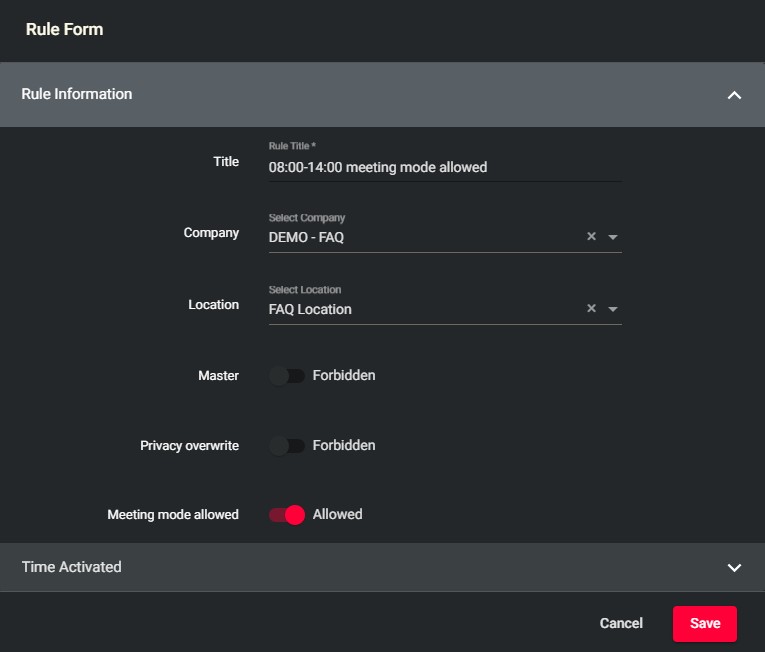Click the FAQ Location selection field
This screenshot has width=765, height=652.
point(420,310)
